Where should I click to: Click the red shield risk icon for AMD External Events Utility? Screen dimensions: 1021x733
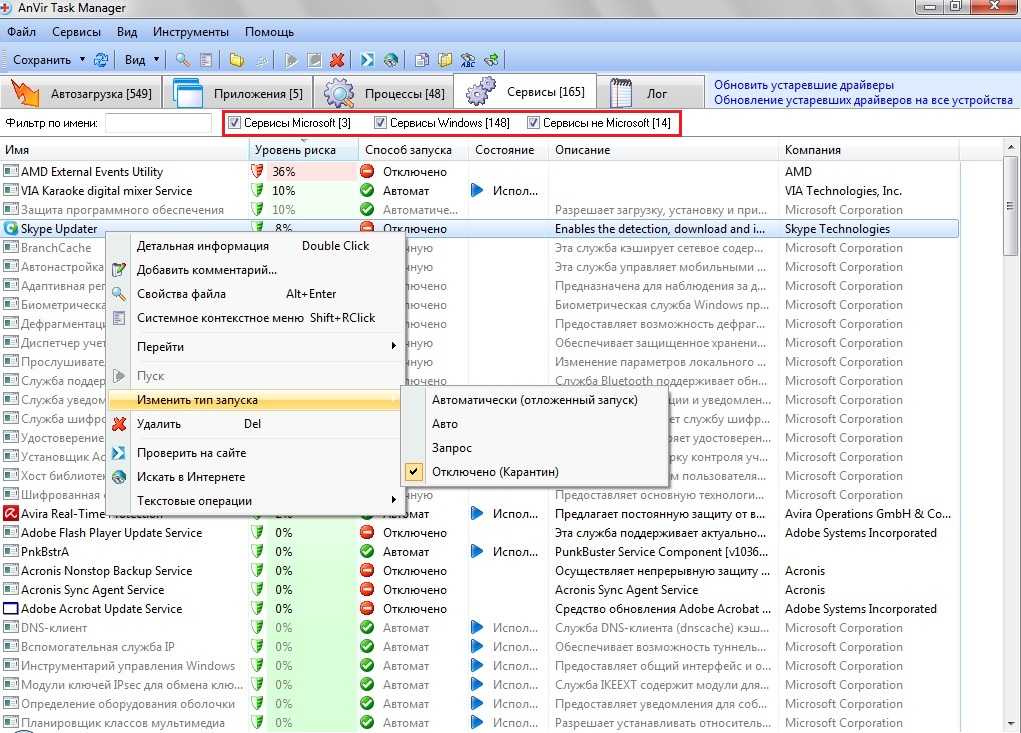[x=258, y=171]
